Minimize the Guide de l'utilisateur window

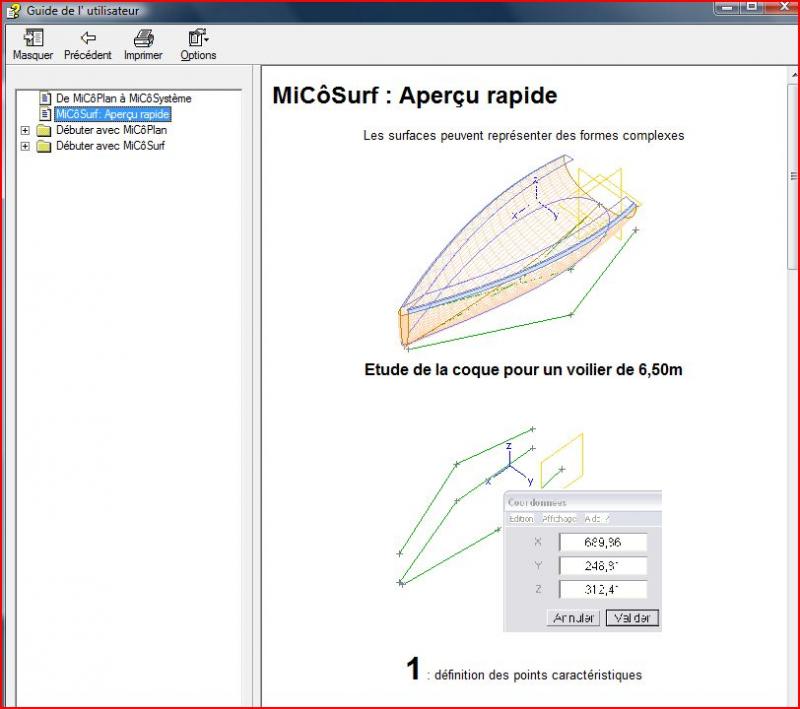point(727,7)
